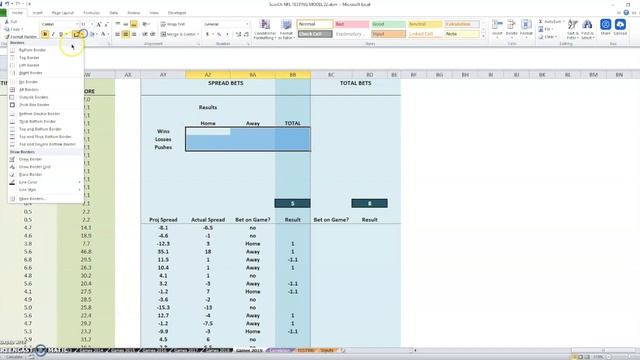This screenshot has width=640, height=360.
Task: Open Format as Table menu
Action: click(287, 29)
